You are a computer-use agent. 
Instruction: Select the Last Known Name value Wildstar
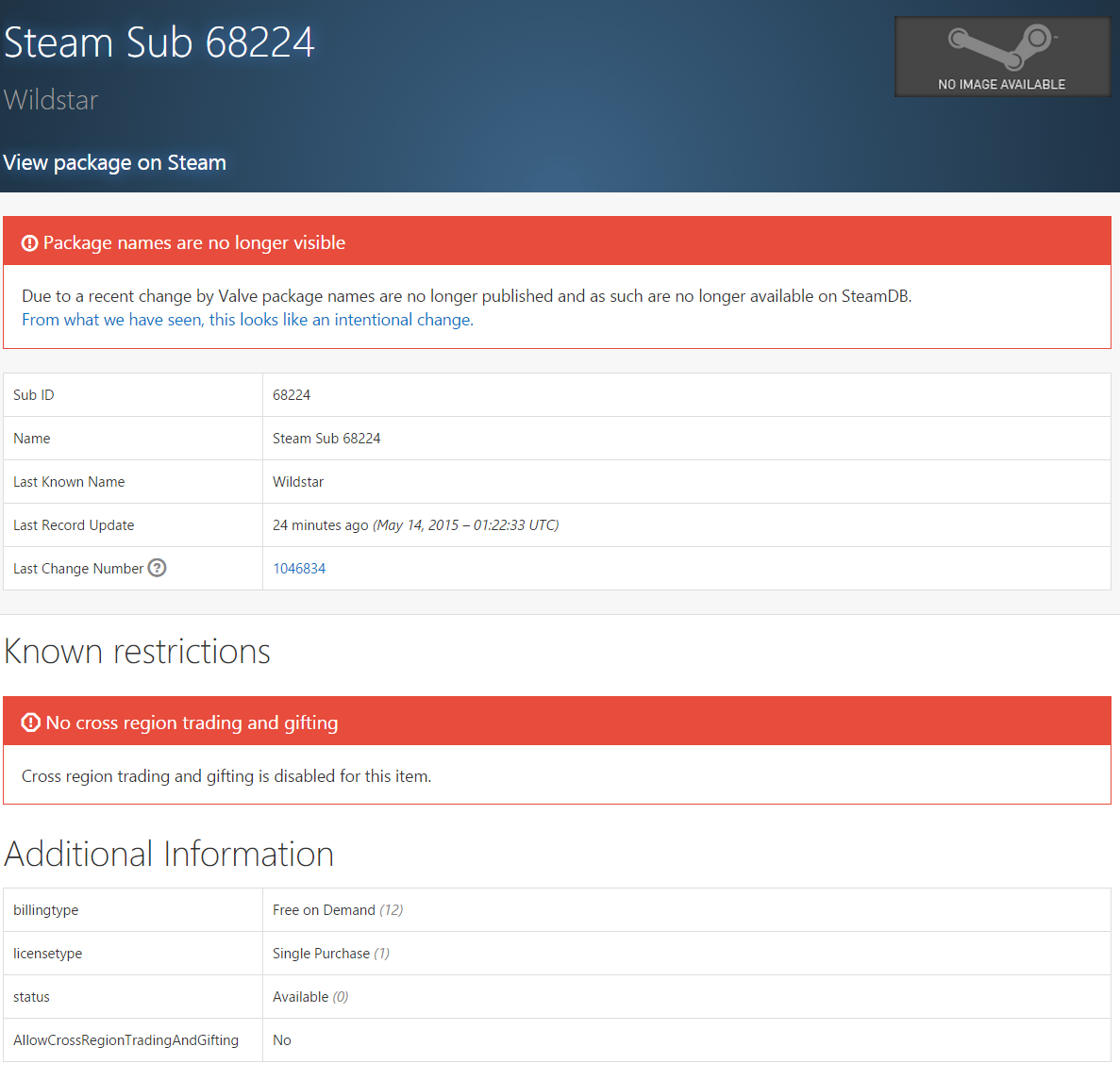tap(298, 482)
